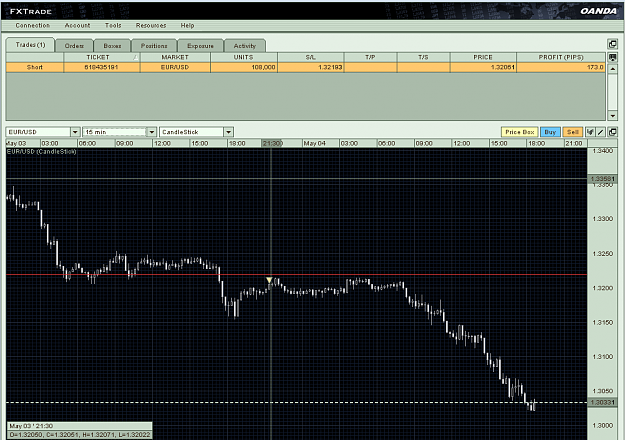Click ticket number 518435191

(x=101, y=67)
